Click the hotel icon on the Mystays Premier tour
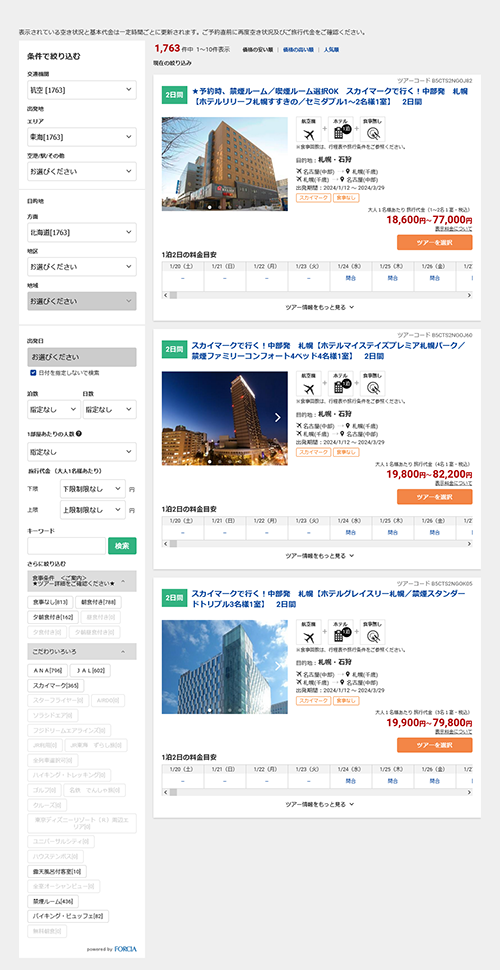The height and width of the screenshot is (970, 500). 341,384
